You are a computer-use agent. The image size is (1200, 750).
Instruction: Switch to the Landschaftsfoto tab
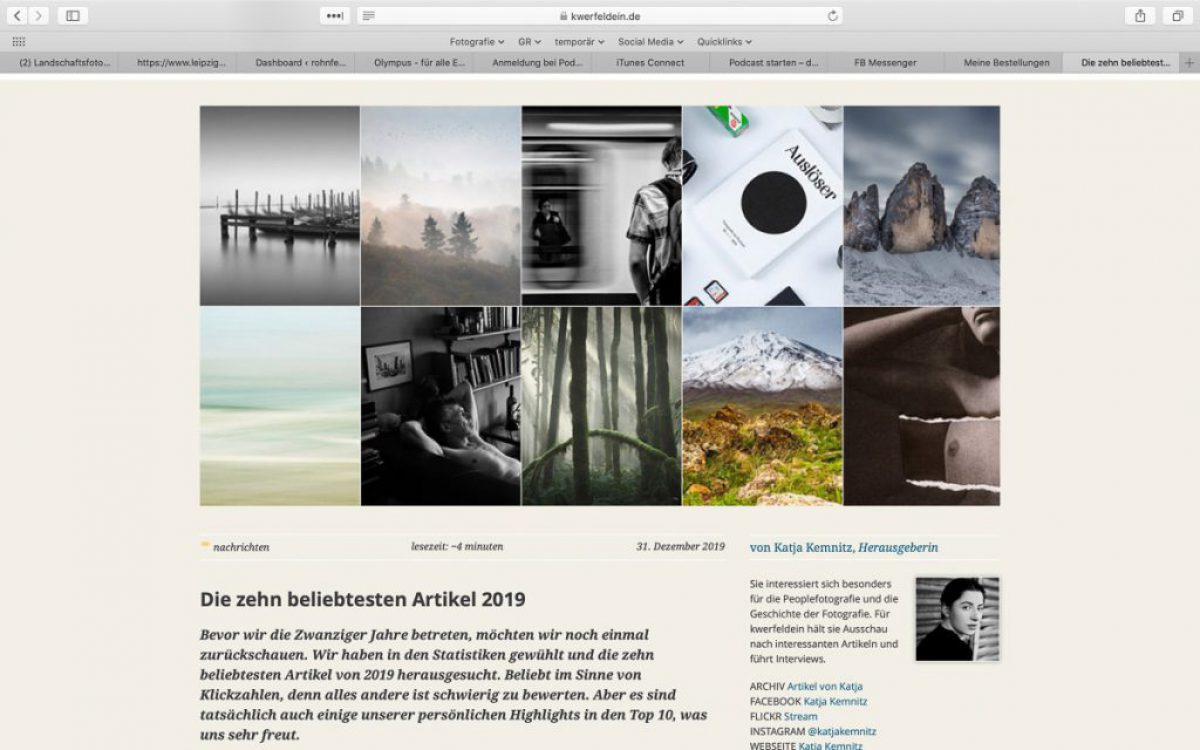pyautogui.click(x=59, y=63)
